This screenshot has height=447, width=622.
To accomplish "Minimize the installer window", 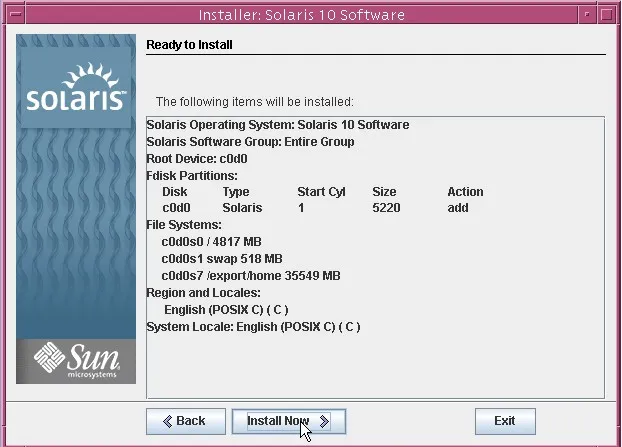I will 587,15.
